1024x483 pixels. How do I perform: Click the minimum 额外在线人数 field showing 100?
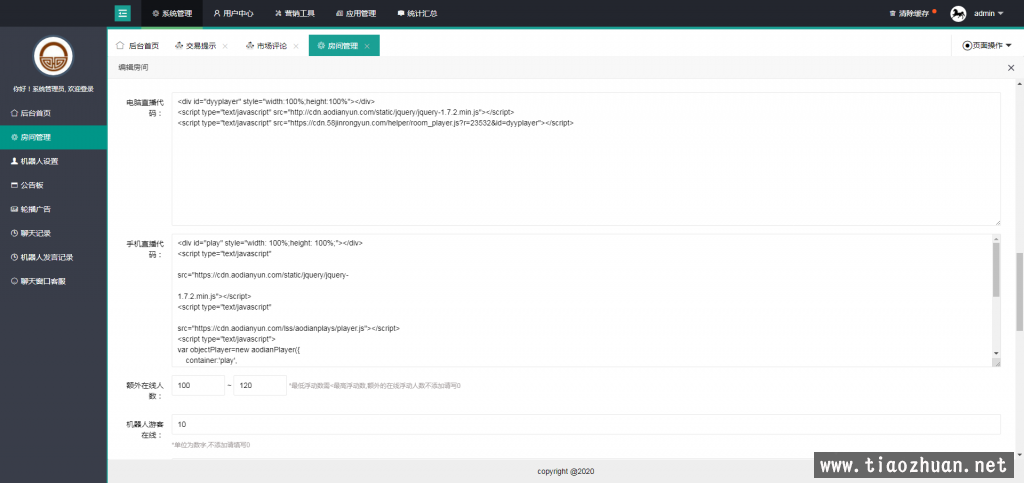coord(198,386)
